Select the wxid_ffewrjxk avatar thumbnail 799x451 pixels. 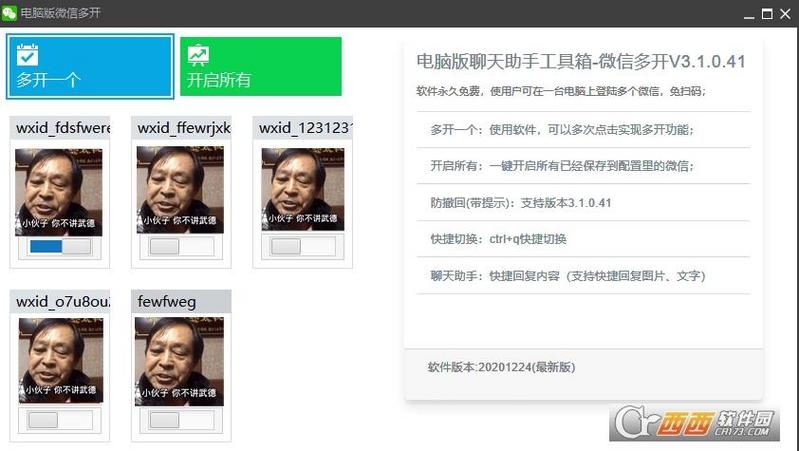click(x=180, y=190)
